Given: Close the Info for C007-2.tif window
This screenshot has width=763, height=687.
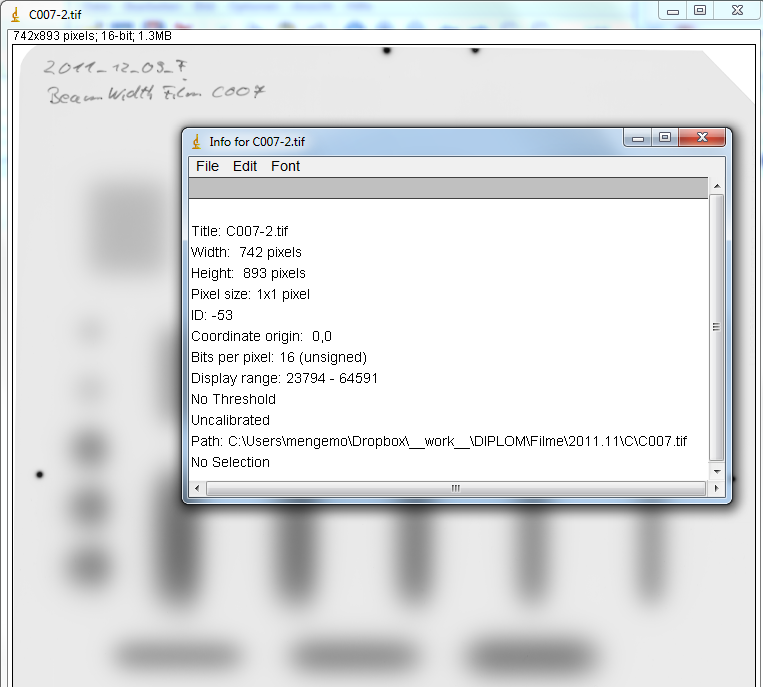Looking at the screenshot, I should click(x=703, y=138).
